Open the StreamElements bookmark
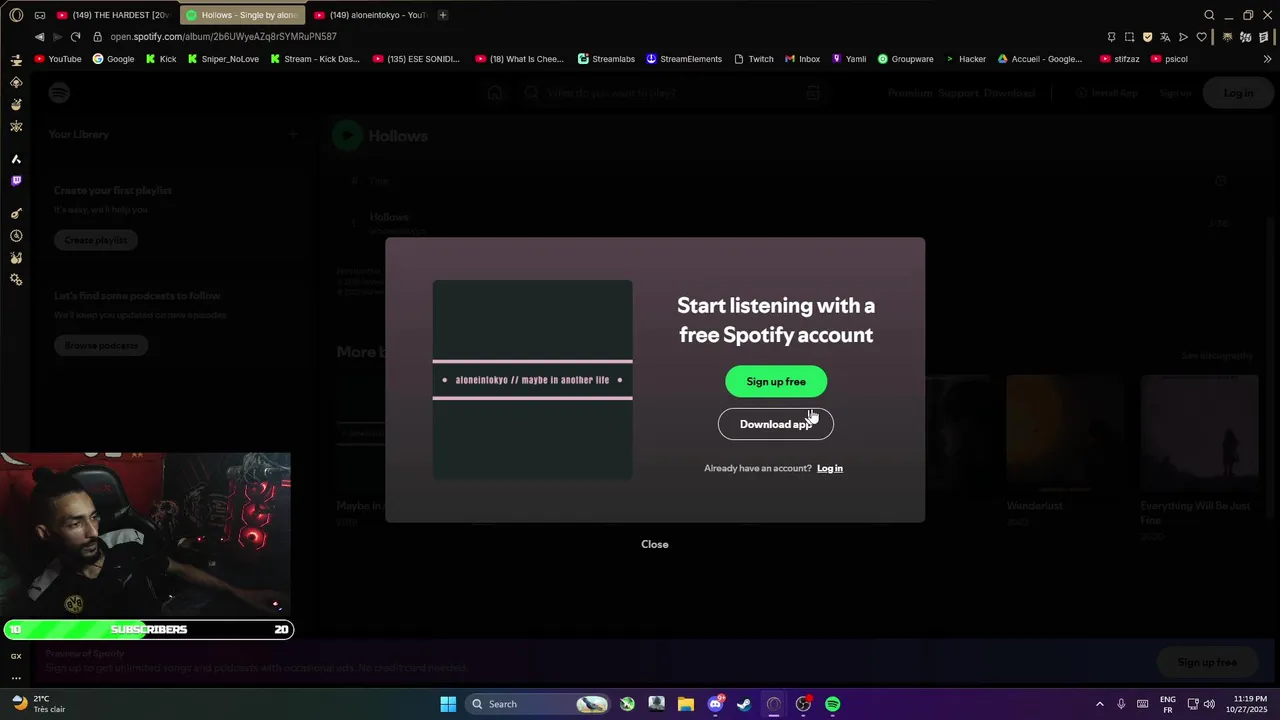Screen dimensions: 1280x720 pyautogui.click(x=684, y=59)
